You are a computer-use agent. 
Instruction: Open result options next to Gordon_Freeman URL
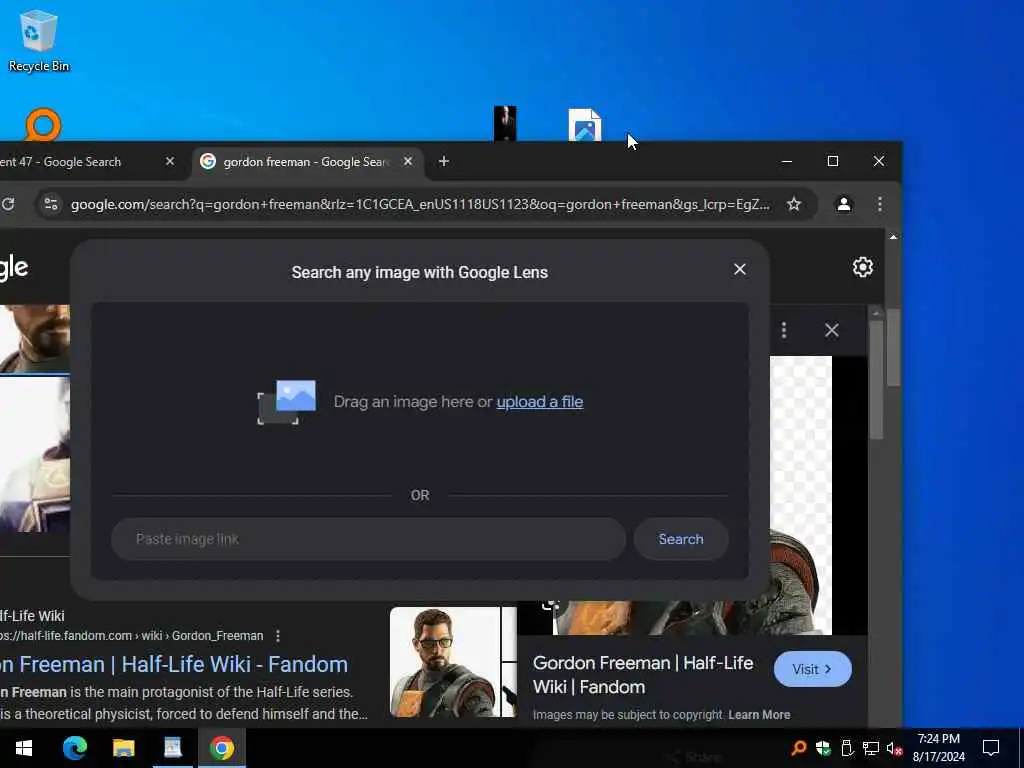point(278,635)
